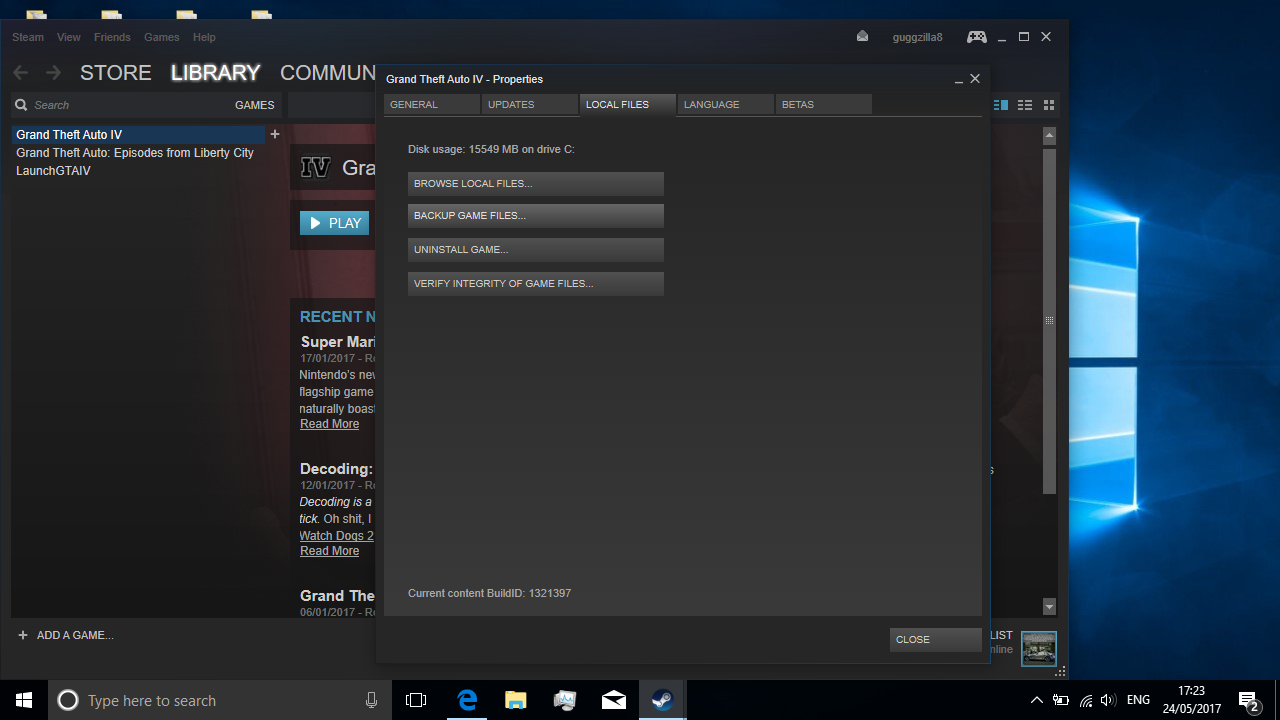Click the GTA IV game logo icon
This screenshot has width=1280, height=720.
coord(316,167)
